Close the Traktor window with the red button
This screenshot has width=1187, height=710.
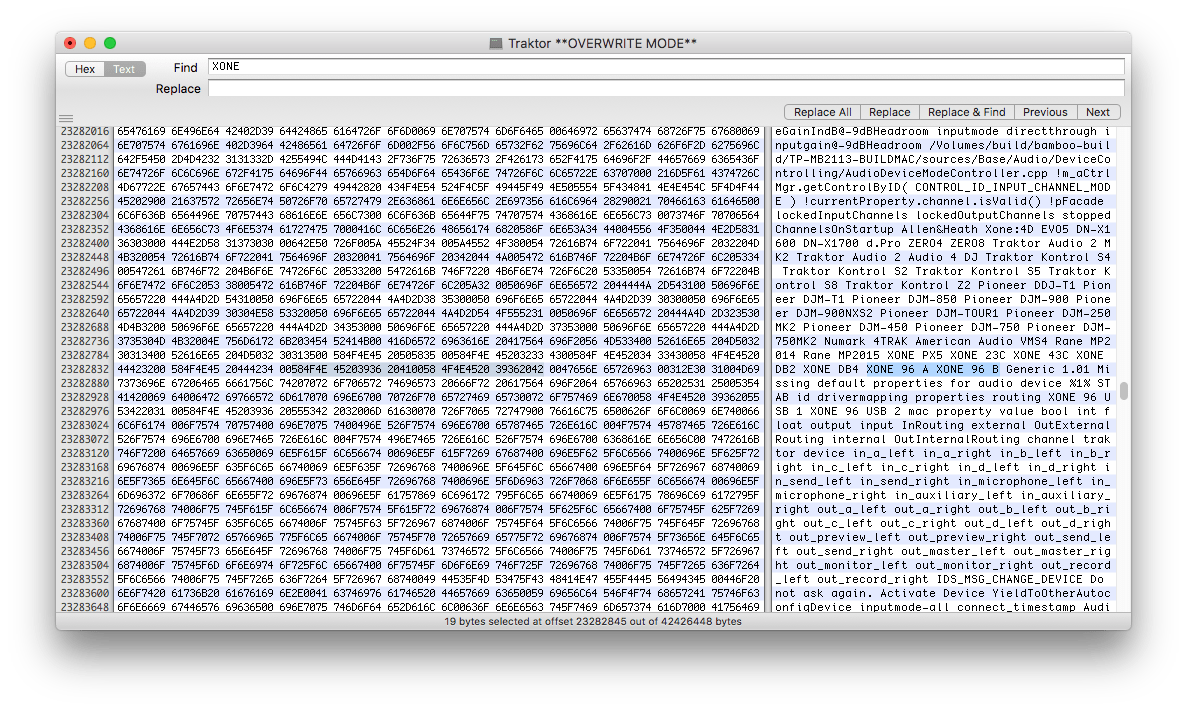tap(70, 43)
